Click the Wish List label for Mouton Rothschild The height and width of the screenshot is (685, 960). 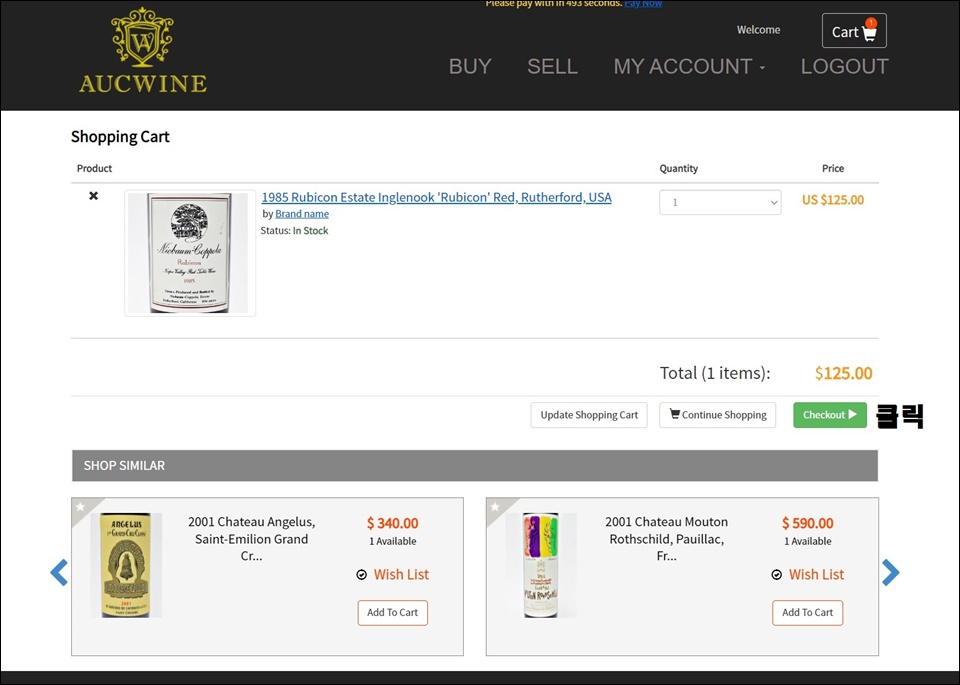(816, 575)
